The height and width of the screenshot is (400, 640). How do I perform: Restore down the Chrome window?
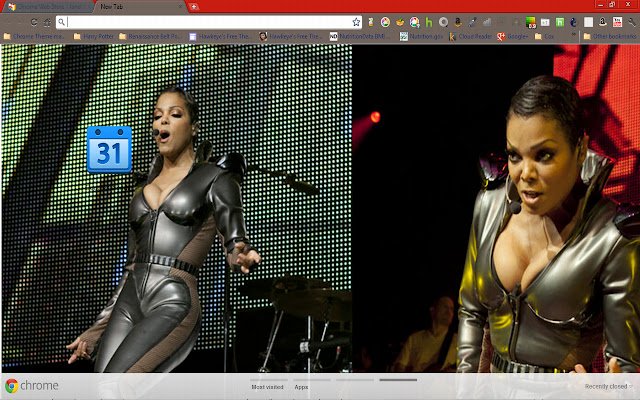tap(613, 4)
